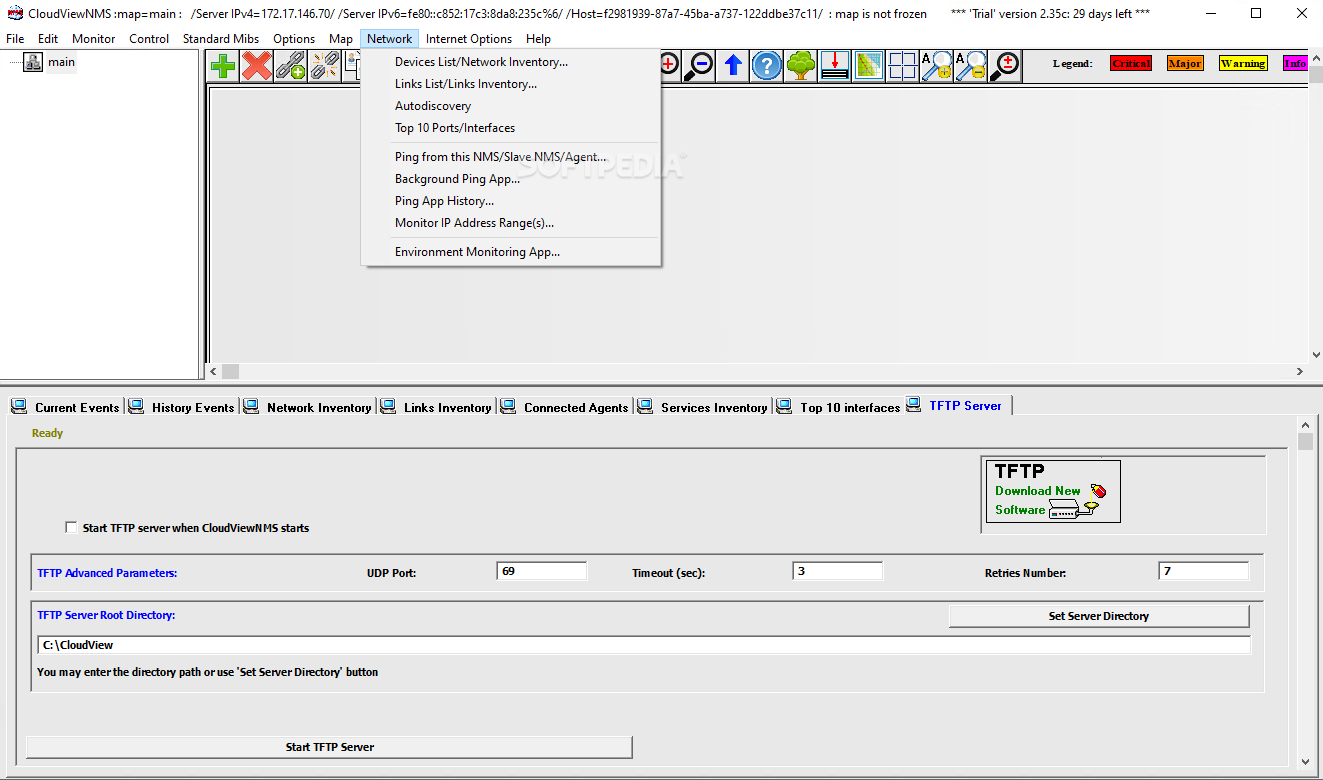The width and height of the screenshot is (1323, 780).
Task: Open Environment Monitoring App entry
Action: (x=511, y=252)
